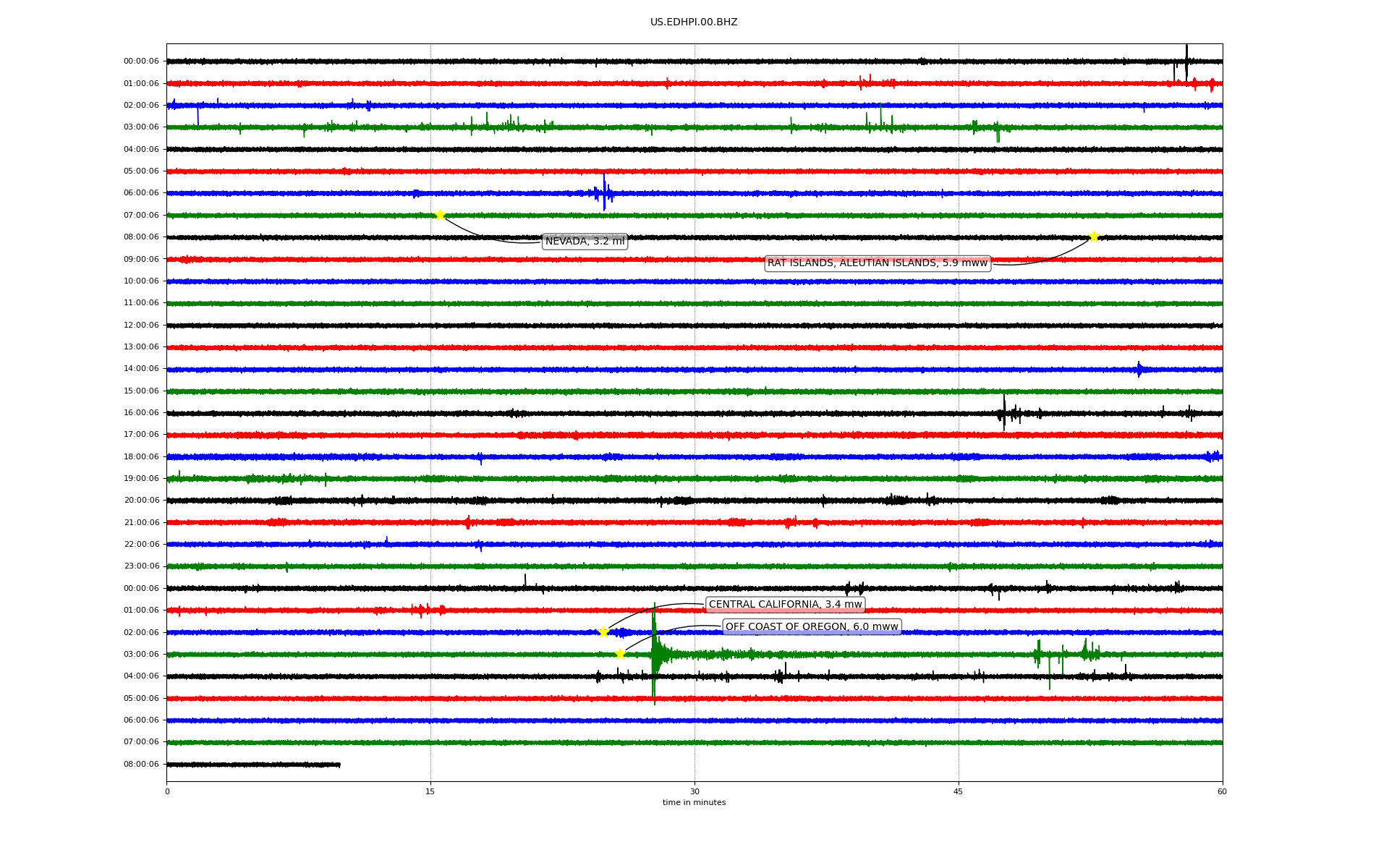Click the Nevada earthquake star marker
This screenshot has width=1389, height=868.
click(440, 215)
